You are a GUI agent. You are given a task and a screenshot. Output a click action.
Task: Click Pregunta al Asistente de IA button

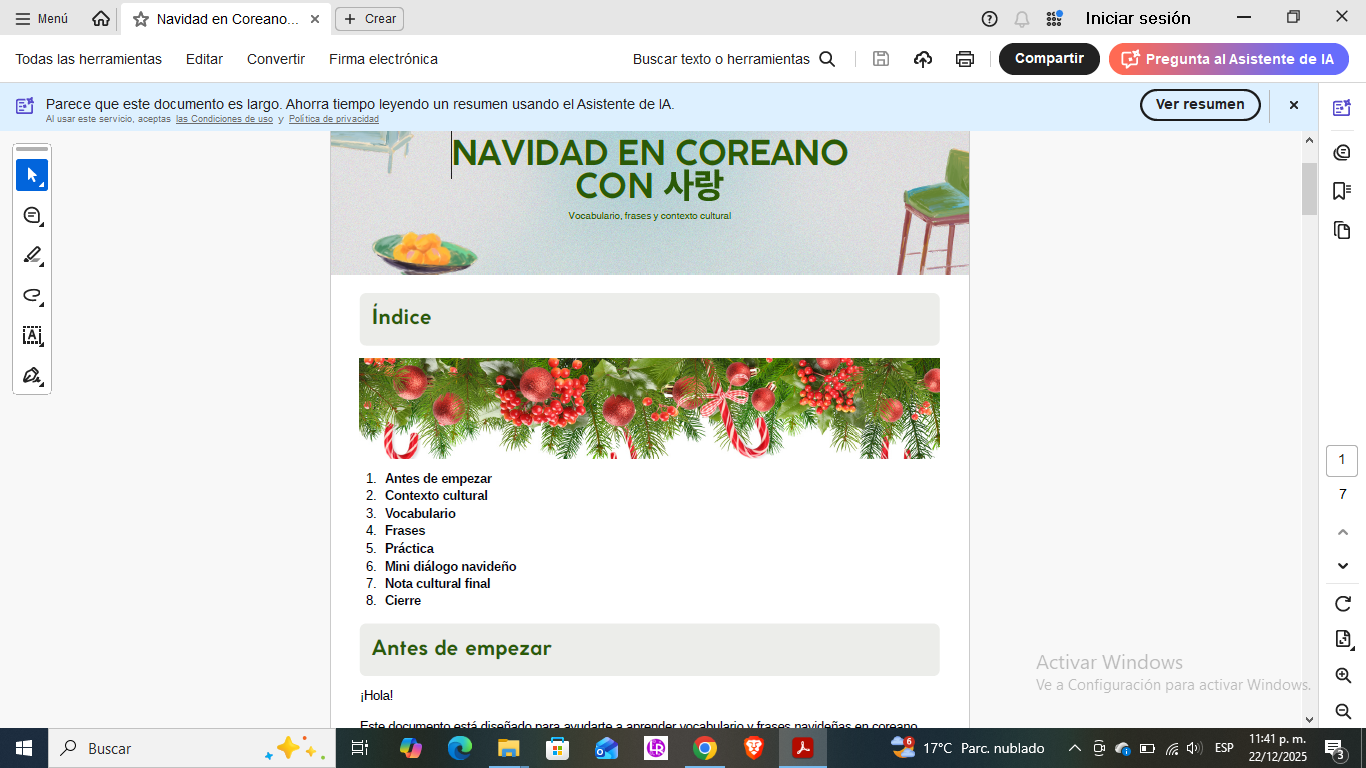pos(1229,59)
